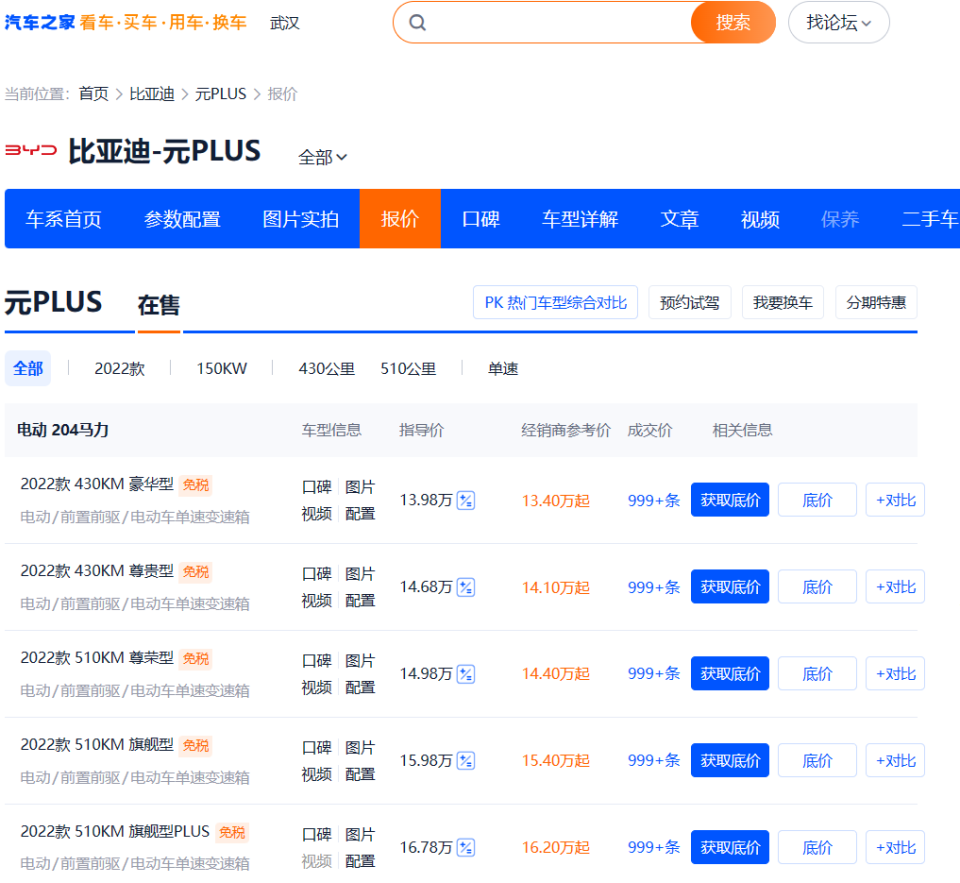Open the loan calculator icon beside 13.98万
Viewport: 960px width, 883px height.
(x=465, y=499)
